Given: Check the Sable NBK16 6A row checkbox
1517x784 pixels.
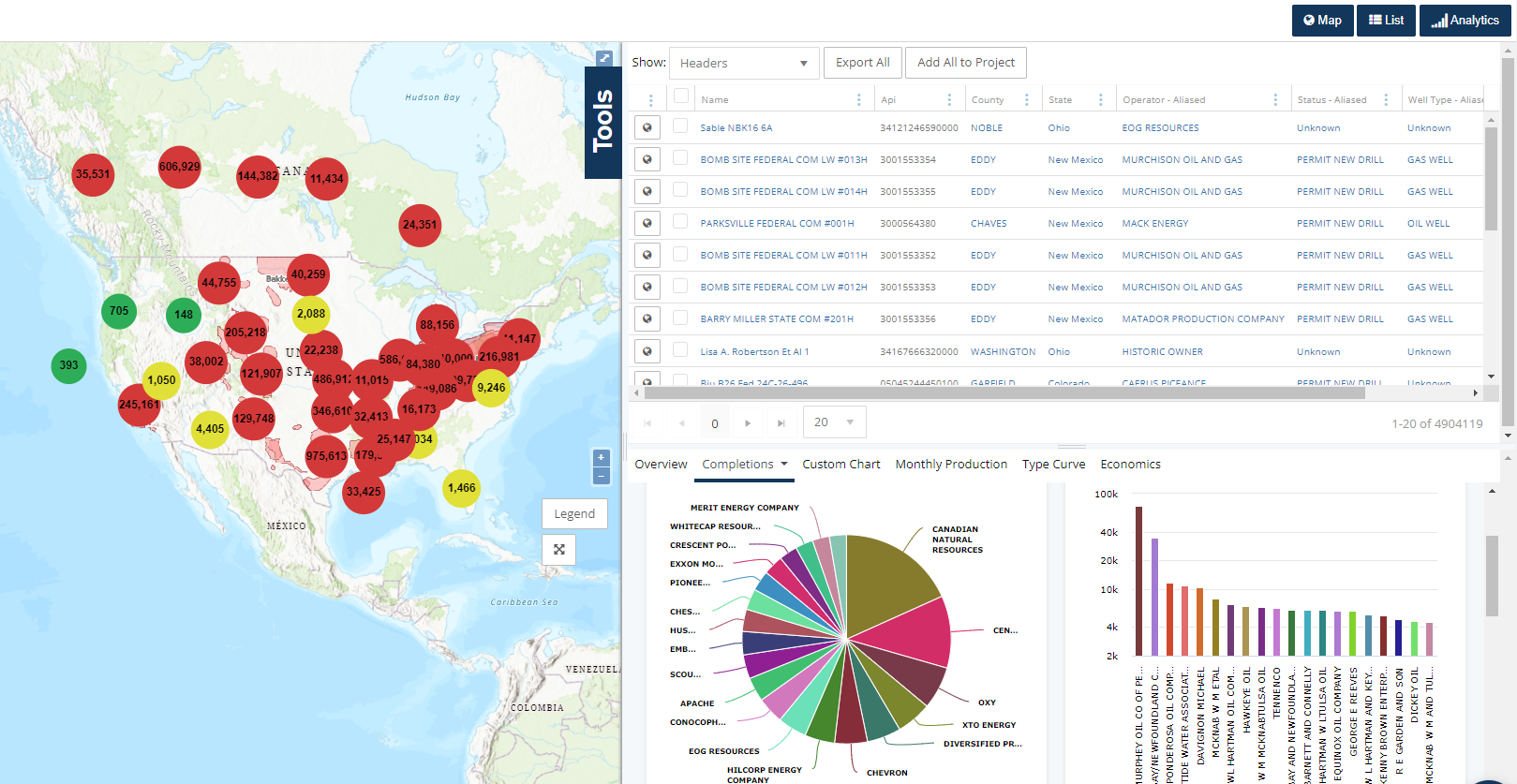Looking at the screenshot, I should [x=680, y=126].
